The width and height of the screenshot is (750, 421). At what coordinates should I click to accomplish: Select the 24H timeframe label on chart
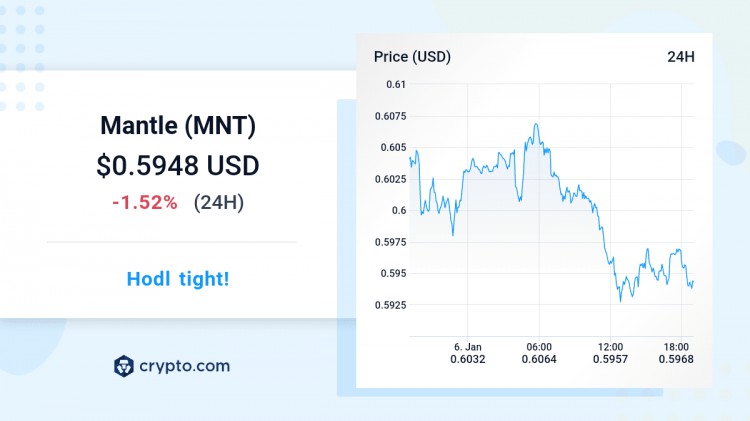pyautogui.click(x=681, y=57)
